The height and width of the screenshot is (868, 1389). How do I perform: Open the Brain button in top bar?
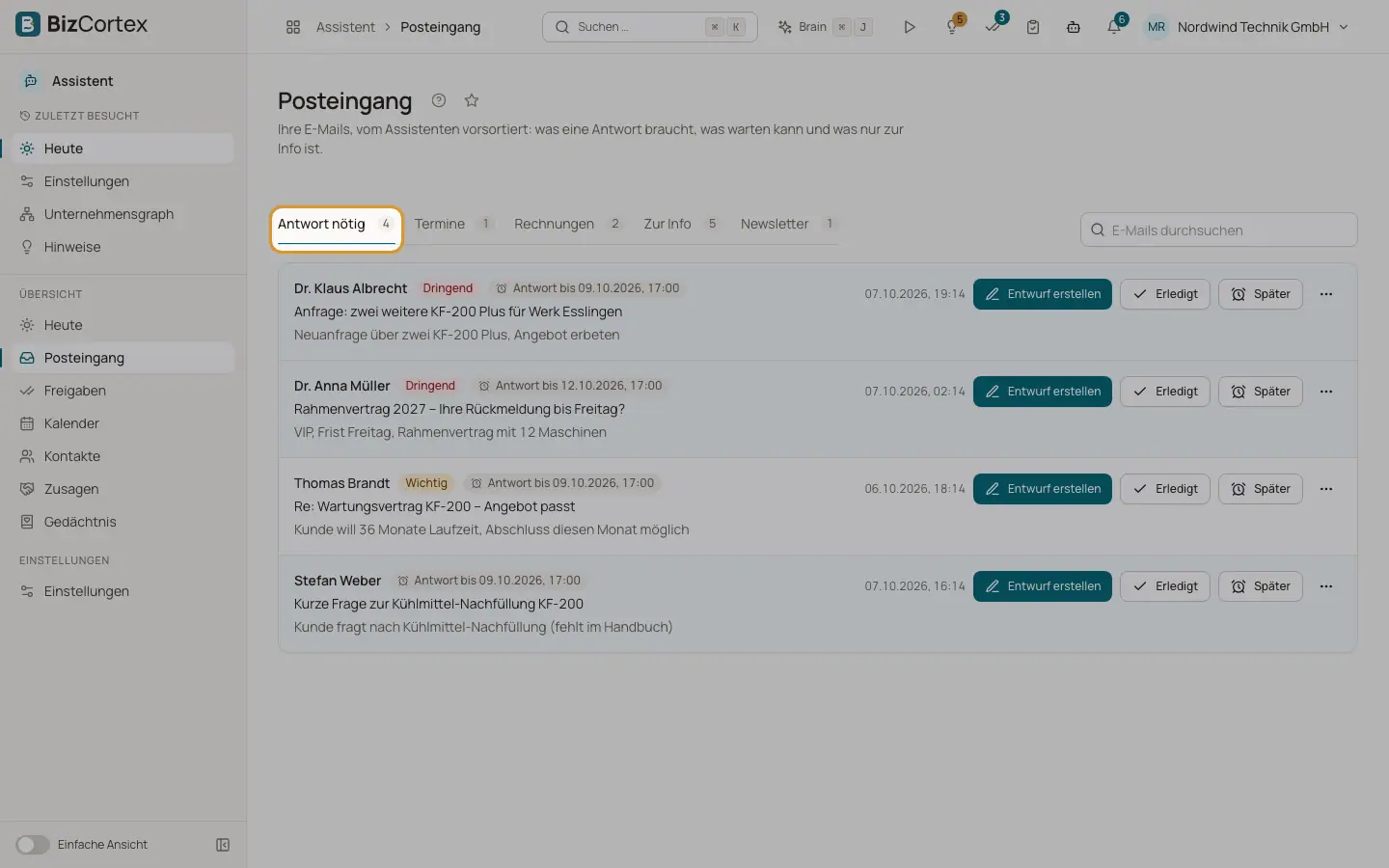(x=825, y=27)
